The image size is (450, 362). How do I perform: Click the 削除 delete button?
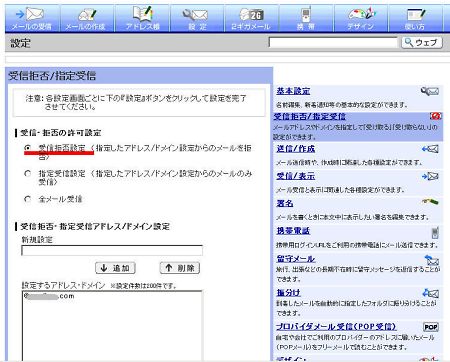point(180,268)
